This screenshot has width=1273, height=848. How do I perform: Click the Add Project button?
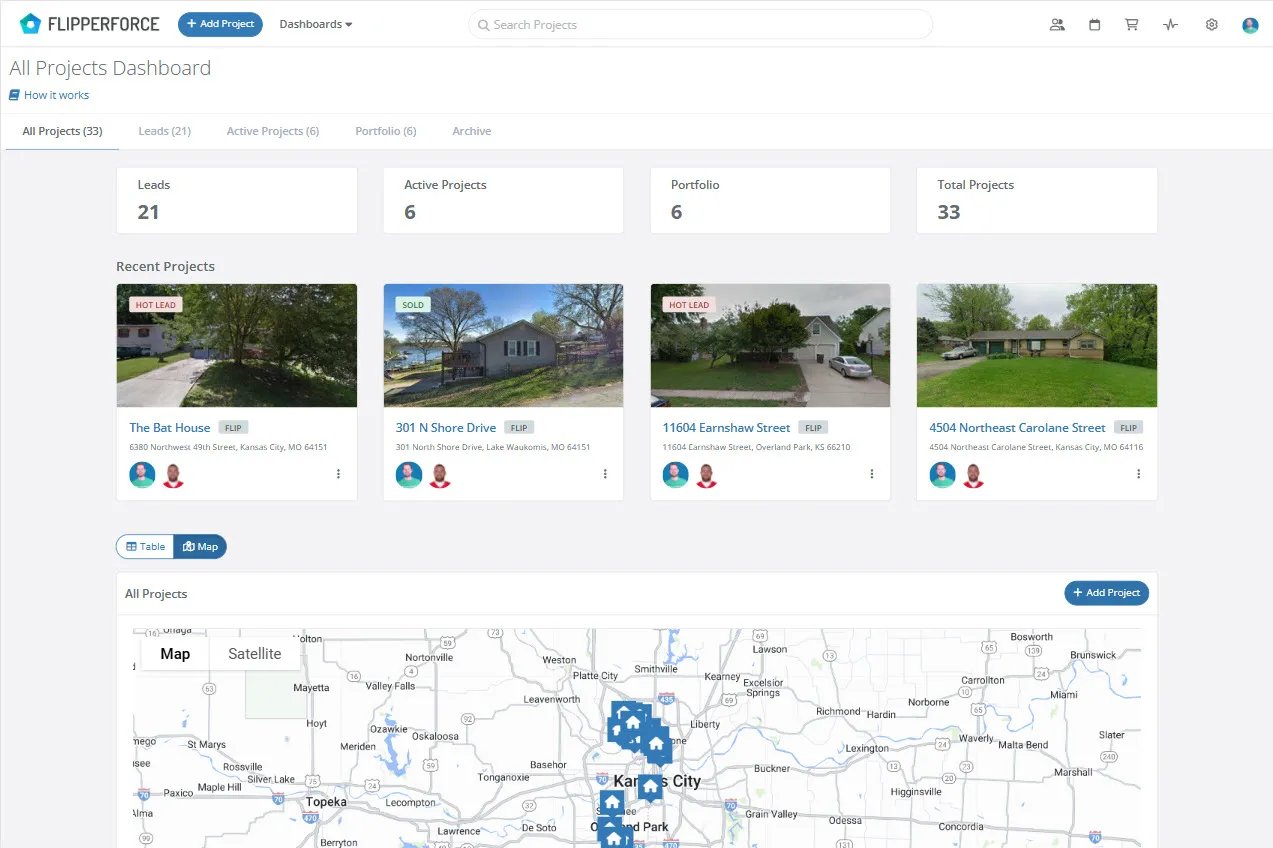click(x=220, y=23)
